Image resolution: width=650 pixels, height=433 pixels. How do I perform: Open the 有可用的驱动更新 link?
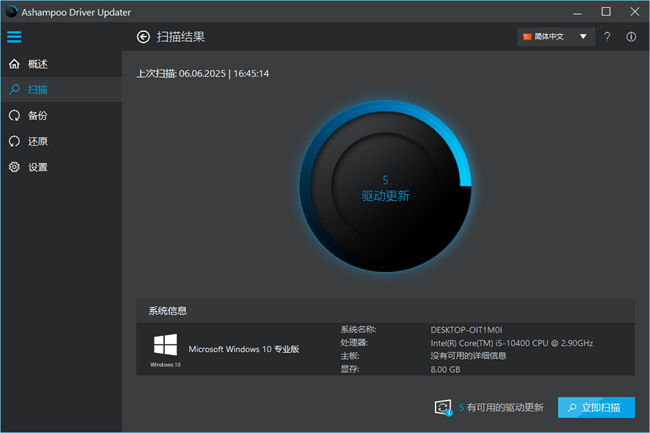click(505, 408)
